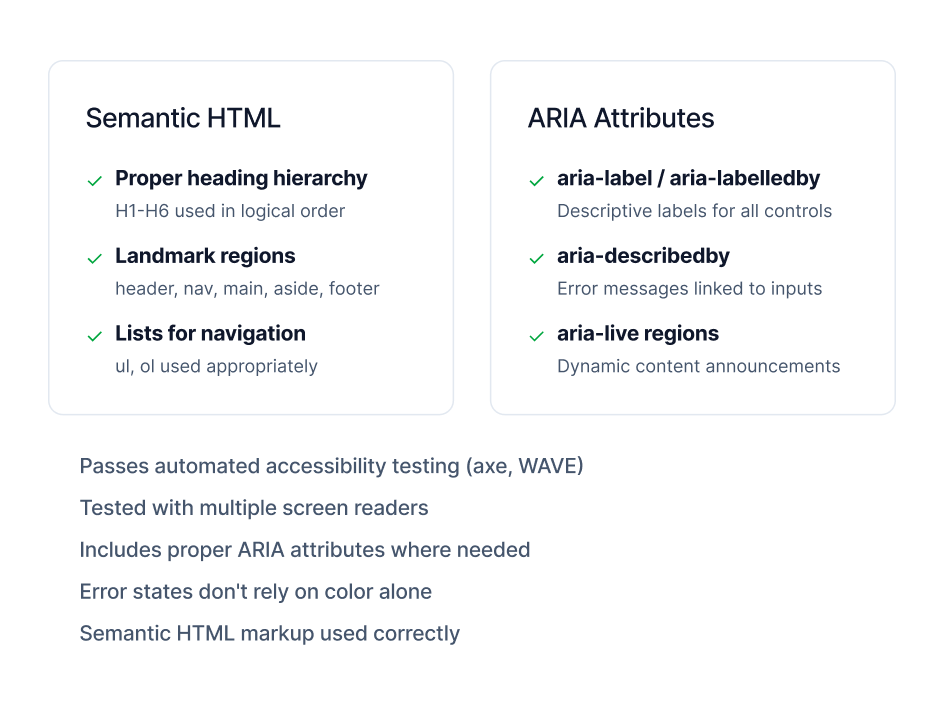Select the Semantic HTML card heading
The height and width of the screenshot is (708, 944).
tap(183, 118)
